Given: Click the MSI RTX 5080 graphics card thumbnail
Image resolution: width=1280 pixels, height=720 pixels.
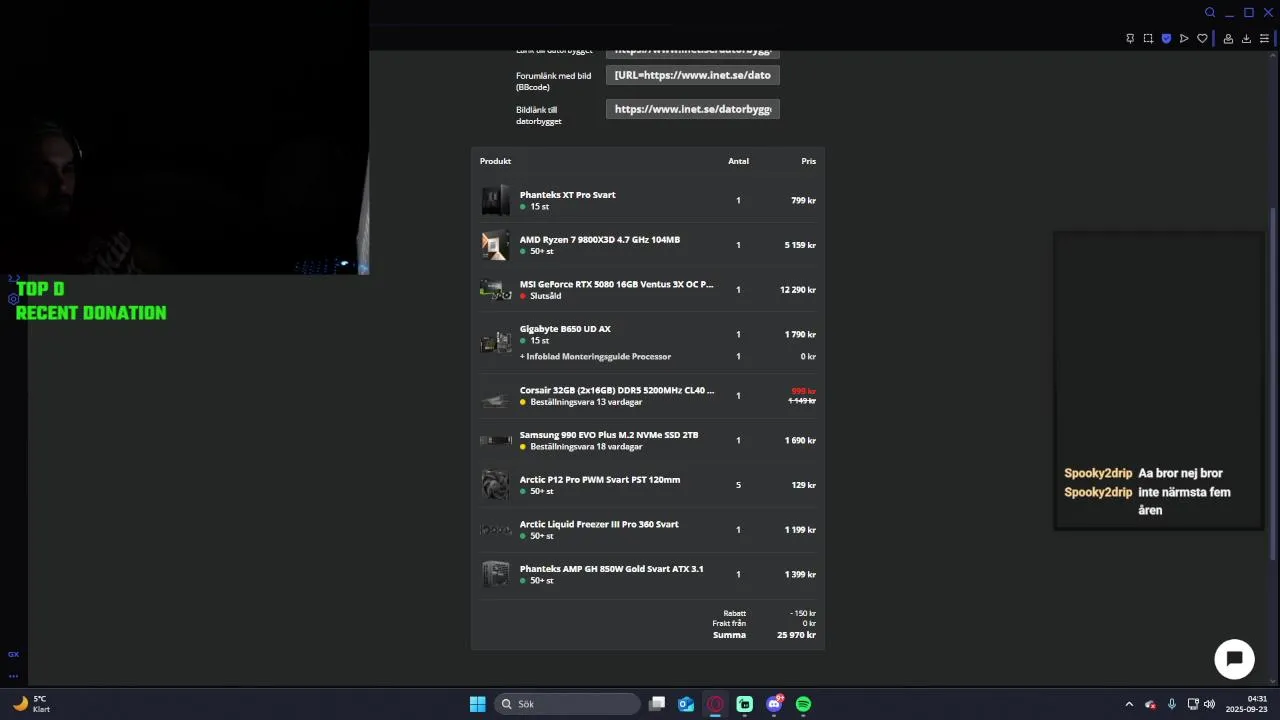Looking at the screenshot, I should coord(495,290).
